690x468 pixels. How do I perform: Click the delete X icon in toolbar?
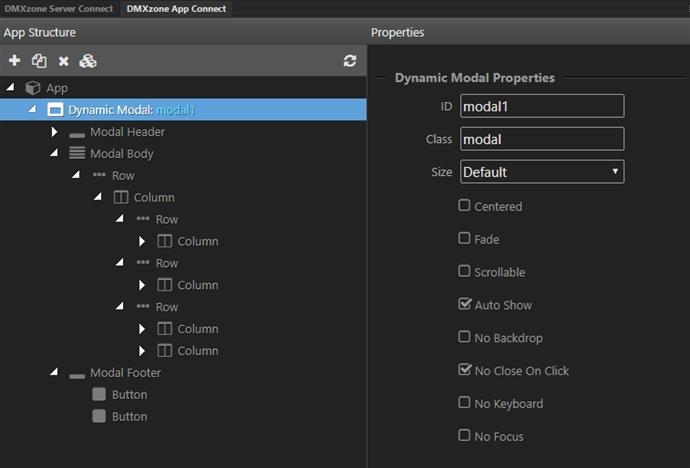click(x=64, y=61)
